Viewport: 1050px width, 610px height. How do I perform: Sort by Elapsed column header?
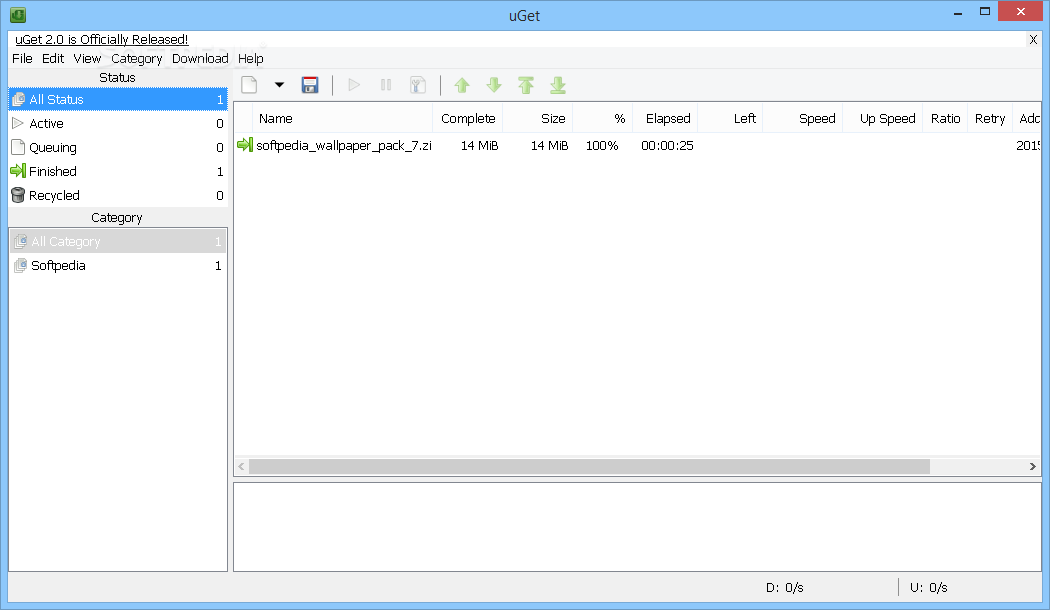[665, 119]
